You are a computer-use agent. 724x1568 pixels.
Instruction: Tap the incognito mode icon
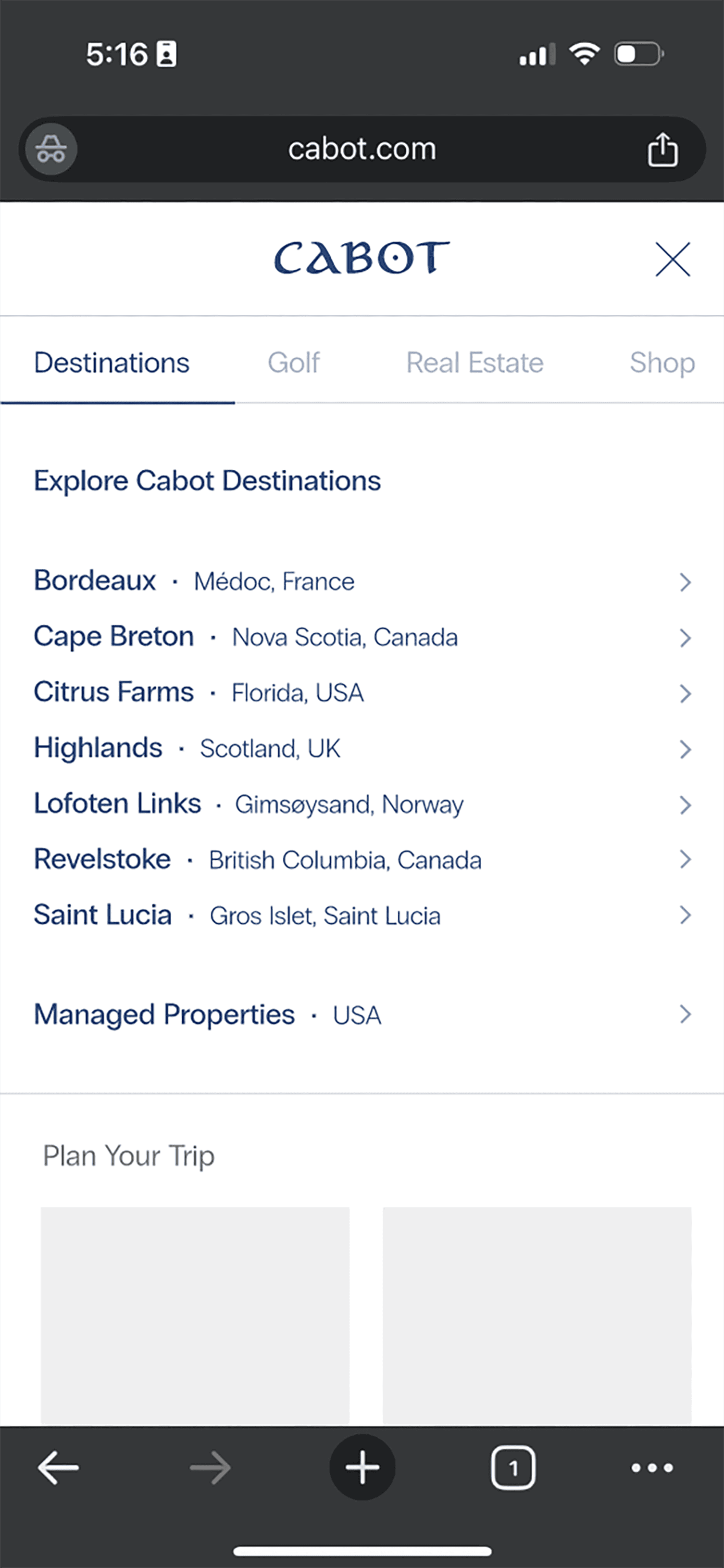pos(50,149)
